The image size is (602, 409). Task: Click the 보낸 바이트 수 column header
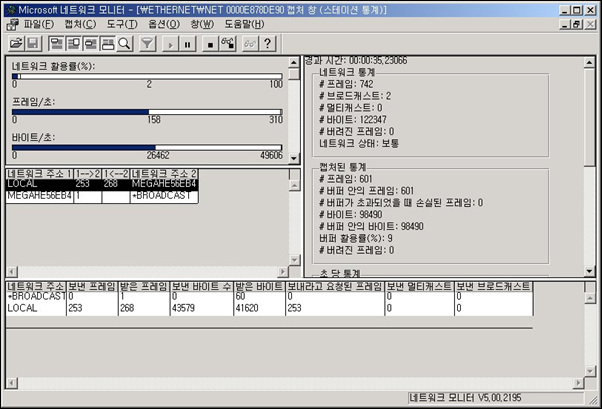(x=202, y=286)
